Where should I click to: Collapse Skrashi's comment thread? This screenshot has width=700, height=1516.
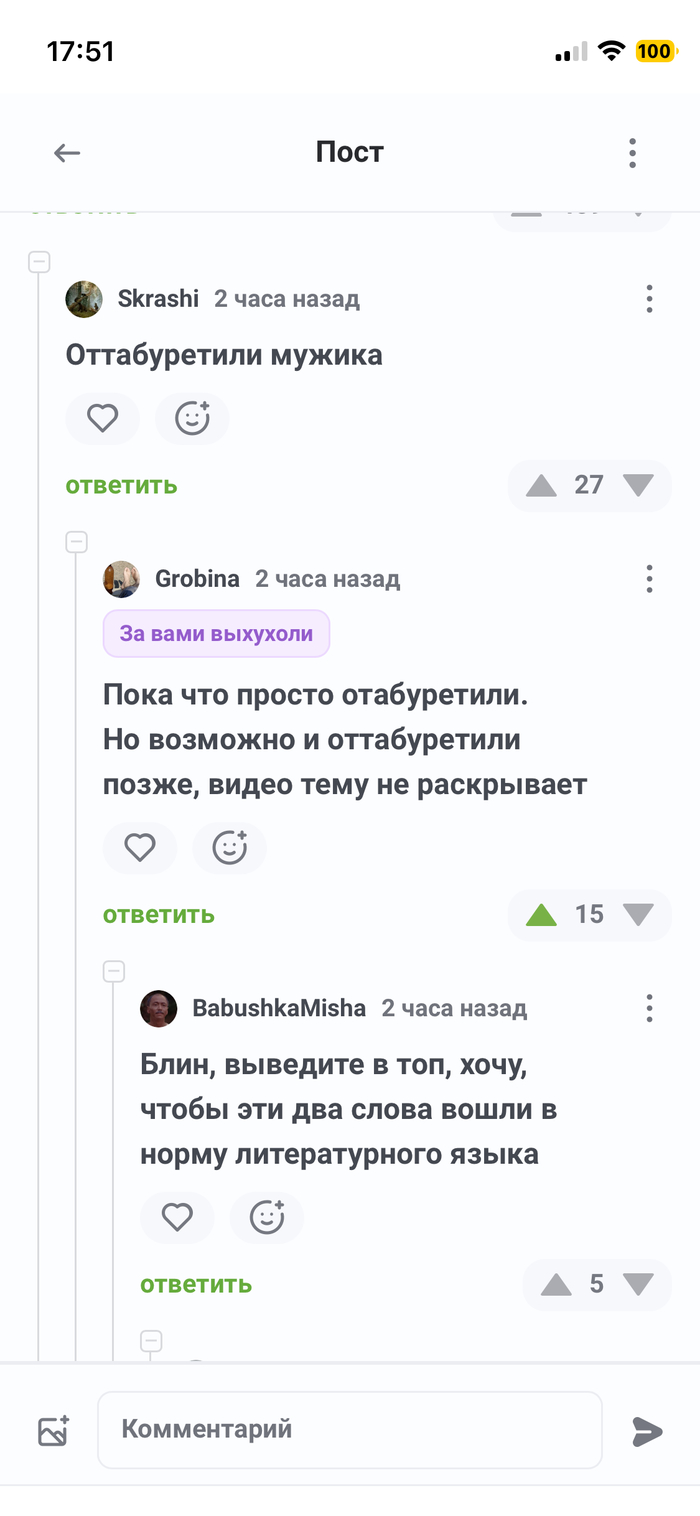pyautogui.click(x=40, y=261)
